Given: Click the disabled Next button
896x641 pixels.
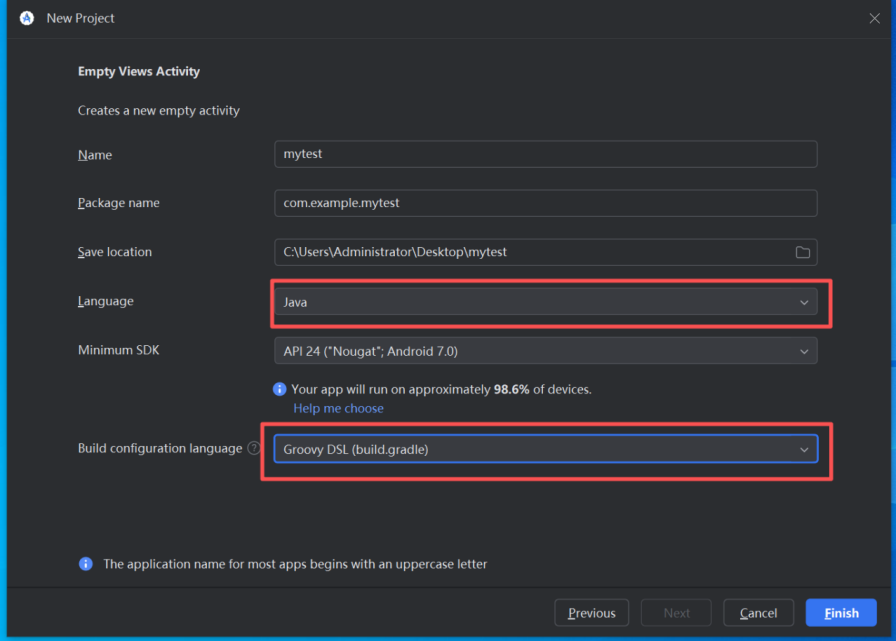Looking at the screenshot, I should pyautogui.click(x=676, y=613).
